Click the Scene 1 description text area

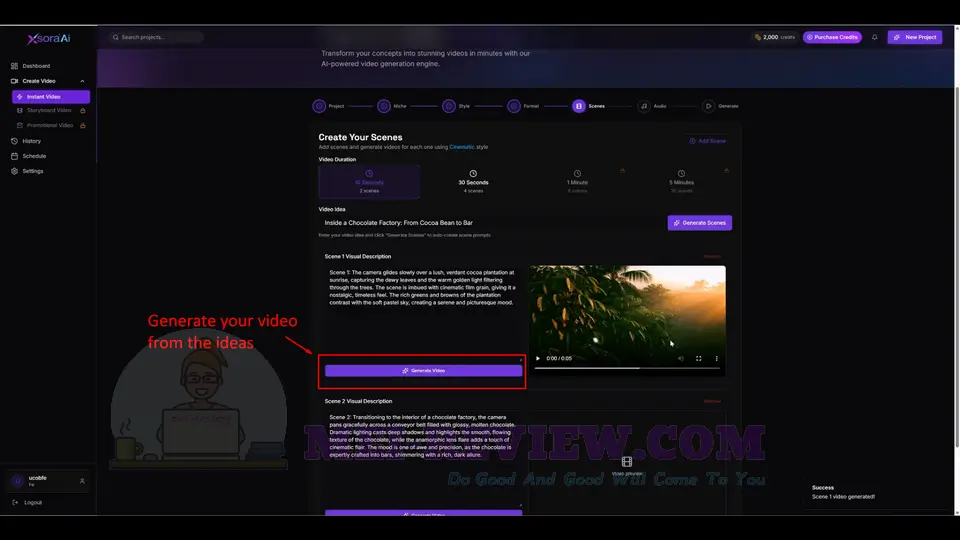(423, 312)
